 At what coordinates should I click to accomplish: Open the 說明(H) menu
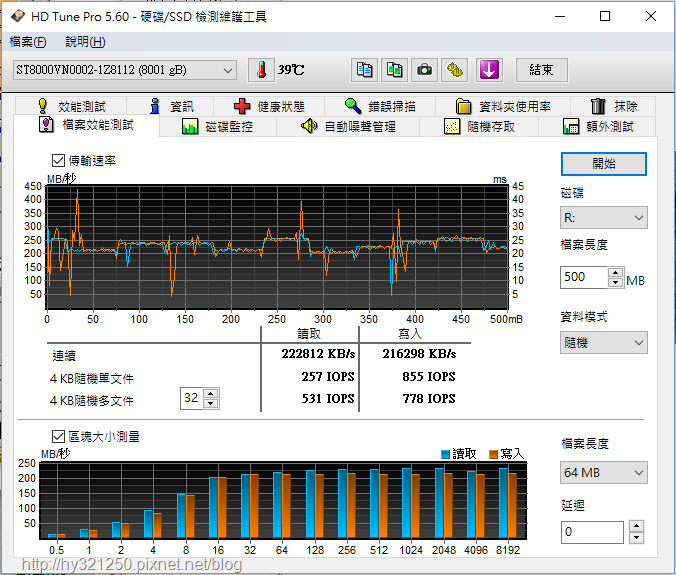tap(85, 42)
